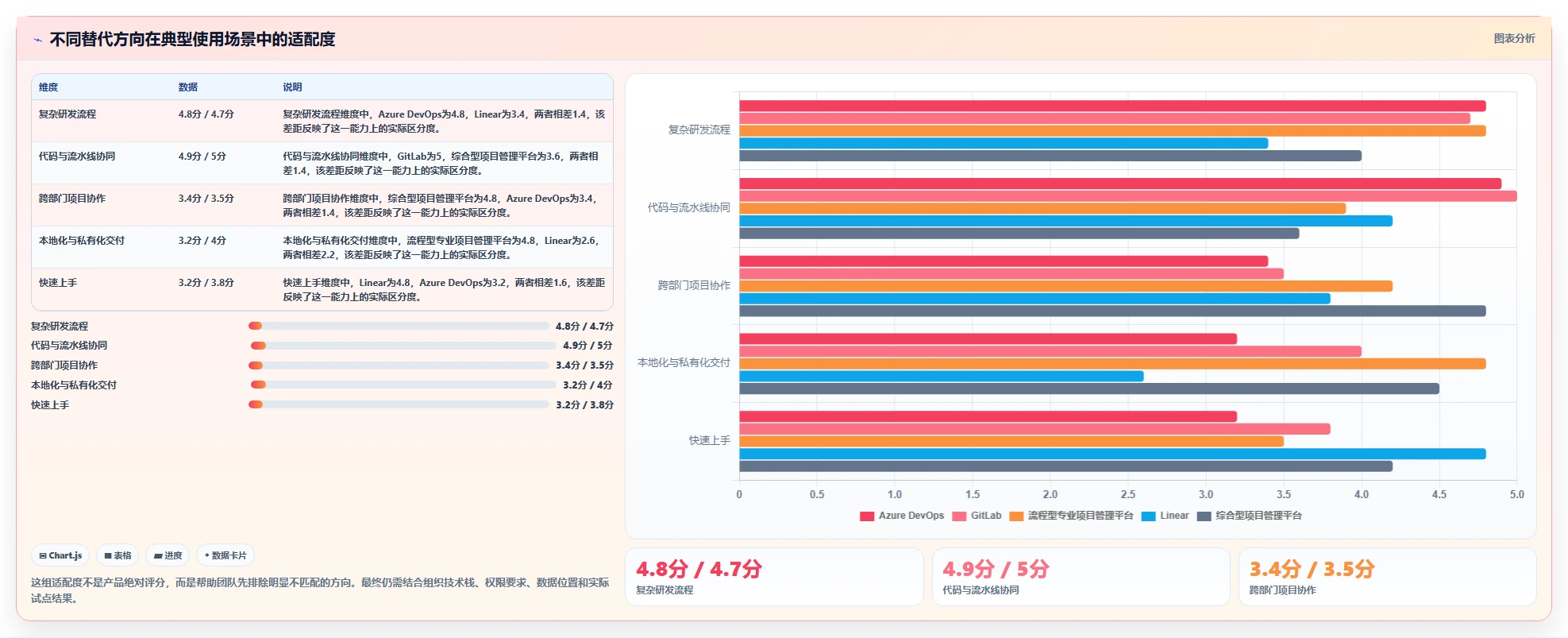The width and height of the screenshot is (1568, 638).
Task: Select the 复杂研发流程 table row name
Action: [x=67, y=114]
